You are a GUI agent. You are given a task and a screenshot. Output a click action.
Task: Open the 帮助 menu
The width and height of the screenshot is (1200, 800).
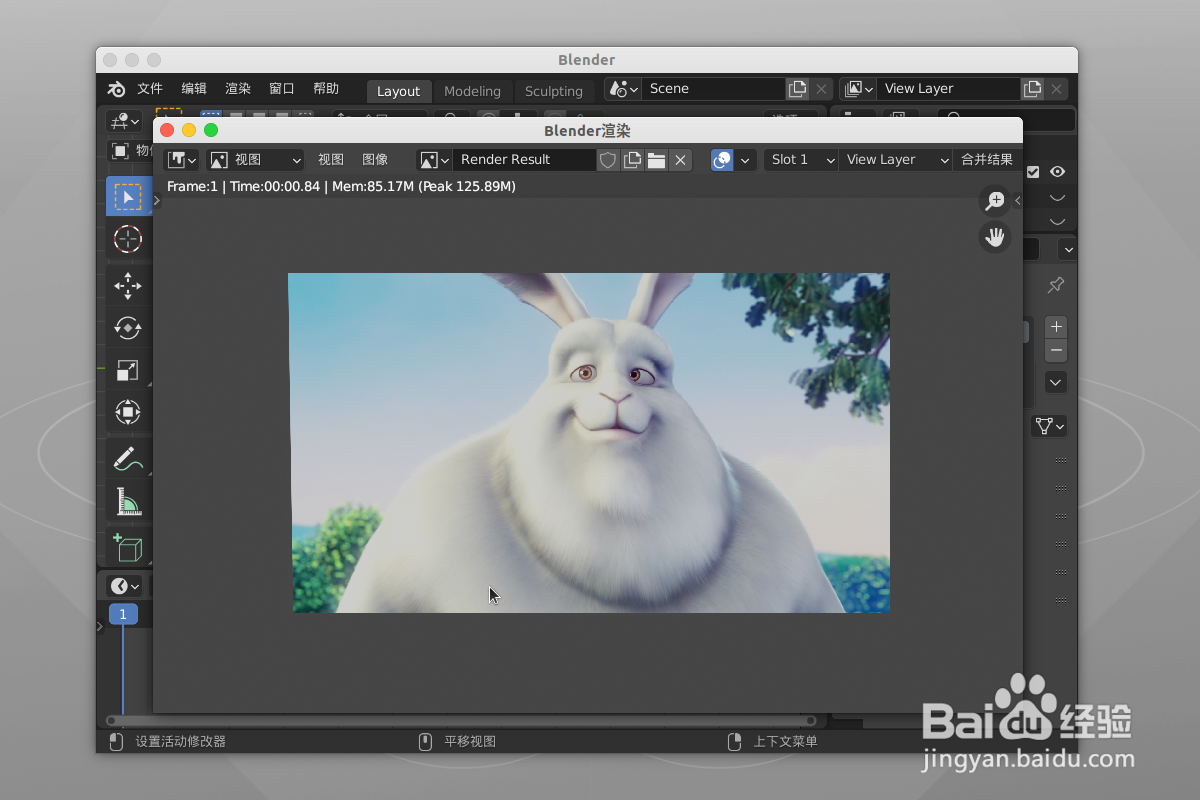tap(326, 89)
